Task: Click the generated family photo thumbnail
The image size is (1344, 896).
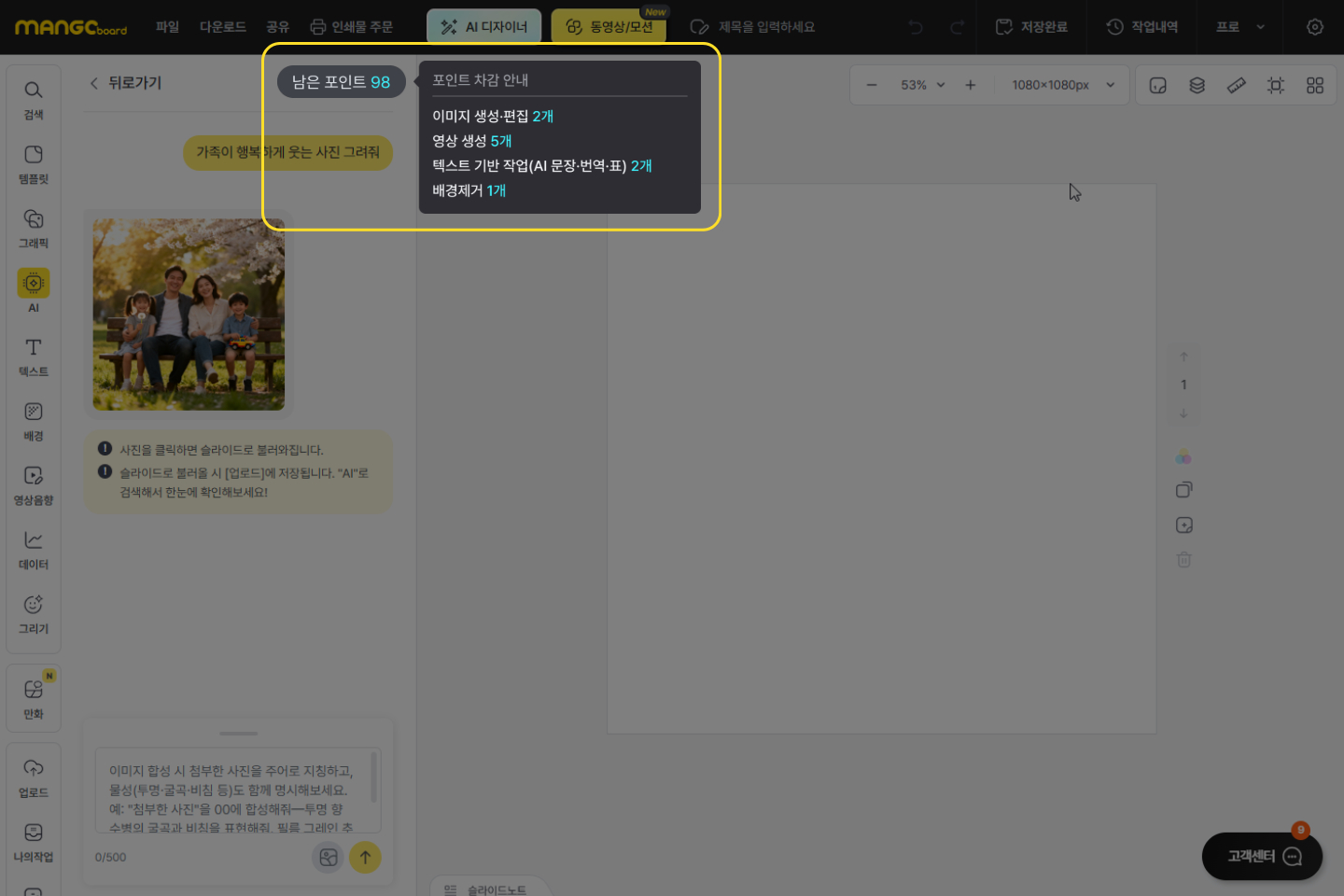Action: (189, 315)
